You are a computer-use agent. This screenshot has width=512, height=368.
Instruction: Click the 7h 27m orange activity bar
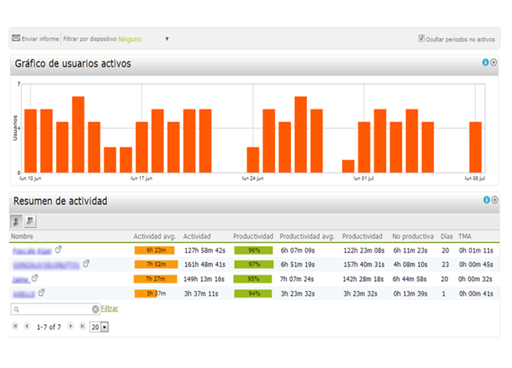point(155,279)
